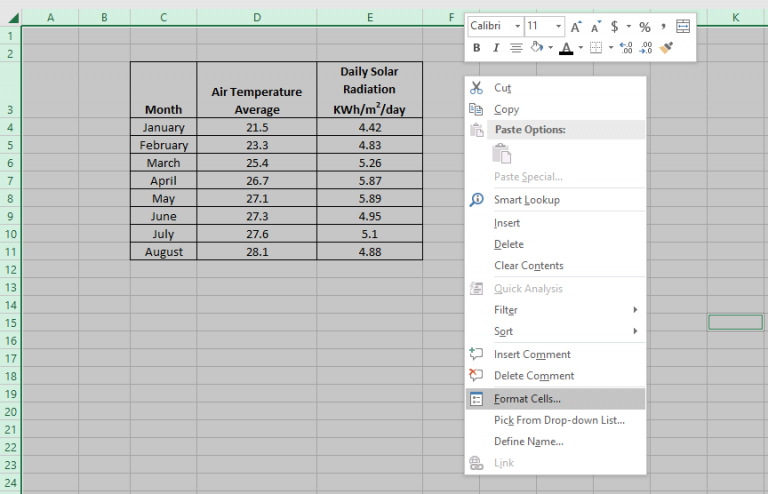Click the Format Painter brush icon
Screen dimensions: 768x494
(x=666, y=47)
